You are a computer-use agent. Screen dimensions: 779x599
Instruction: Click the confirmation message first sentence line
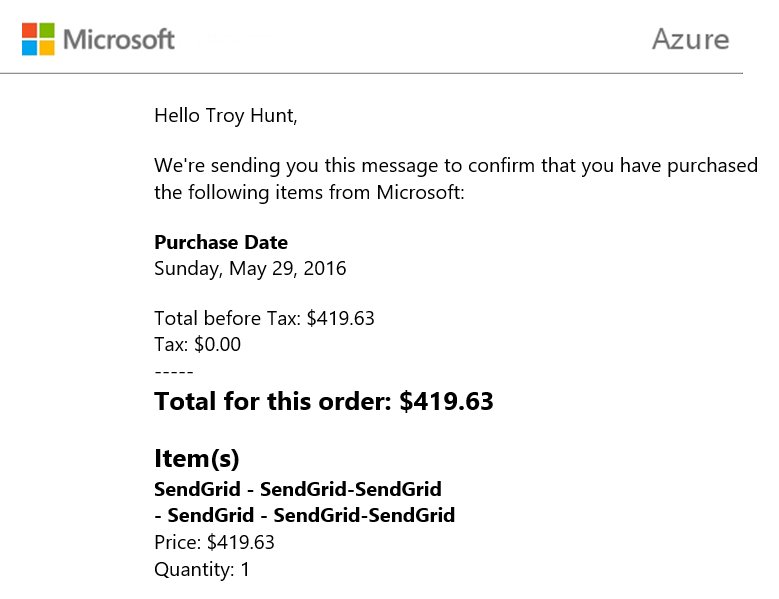pyautogui.click(x=456, y=165)
